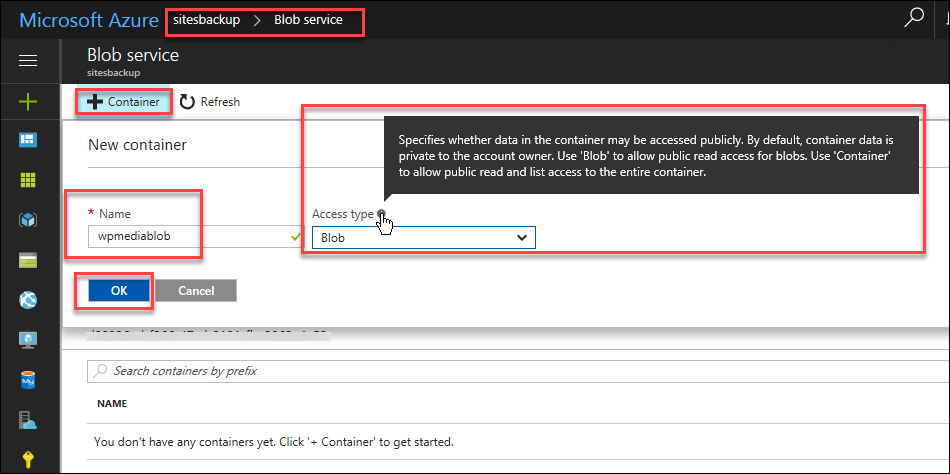The height and width of the screenshot is (474, 950).
Task: Open App Services globe icon
Action: (28, 299)
